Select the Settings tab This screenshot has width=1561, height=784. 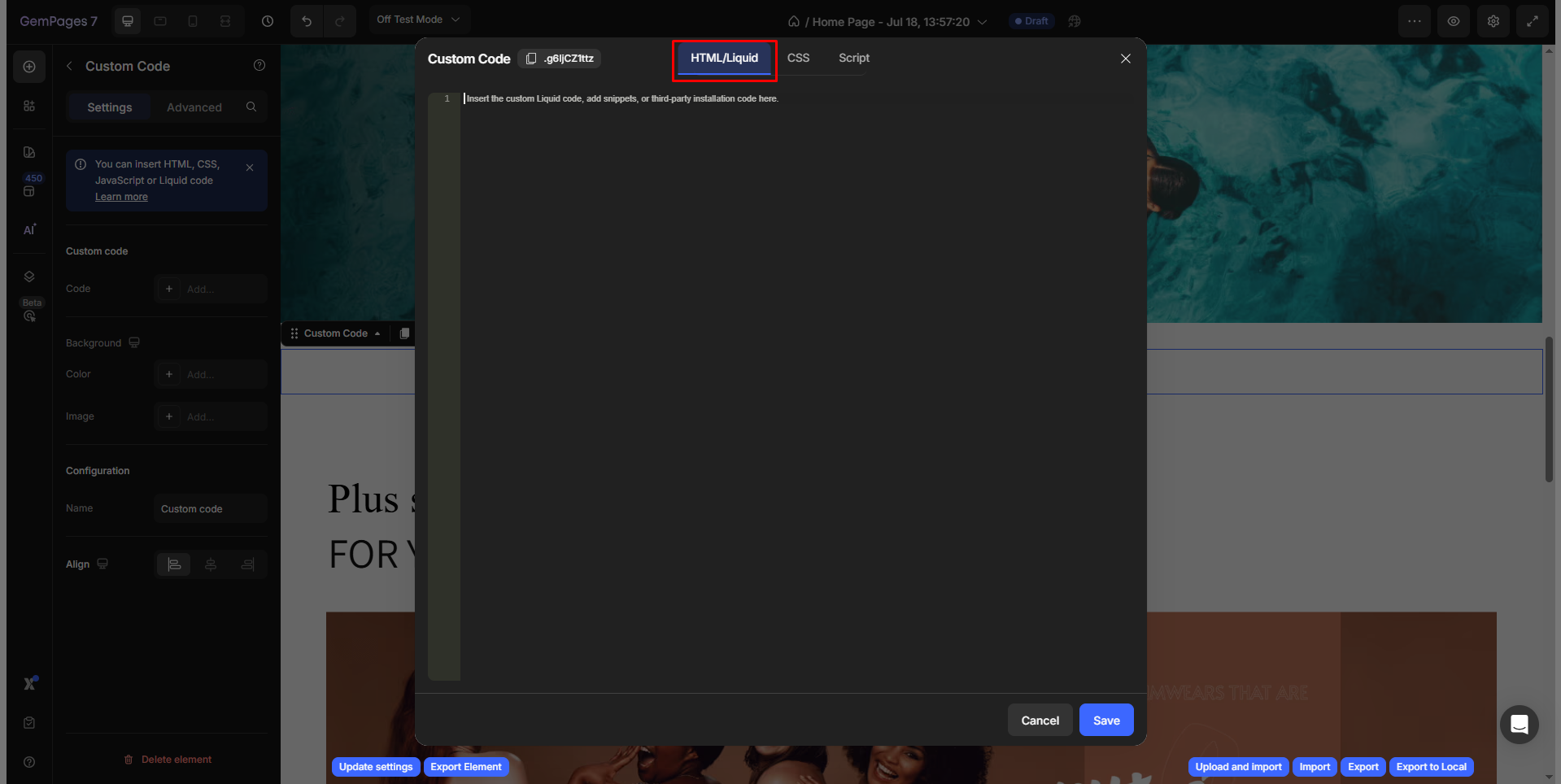pos(110,107)
